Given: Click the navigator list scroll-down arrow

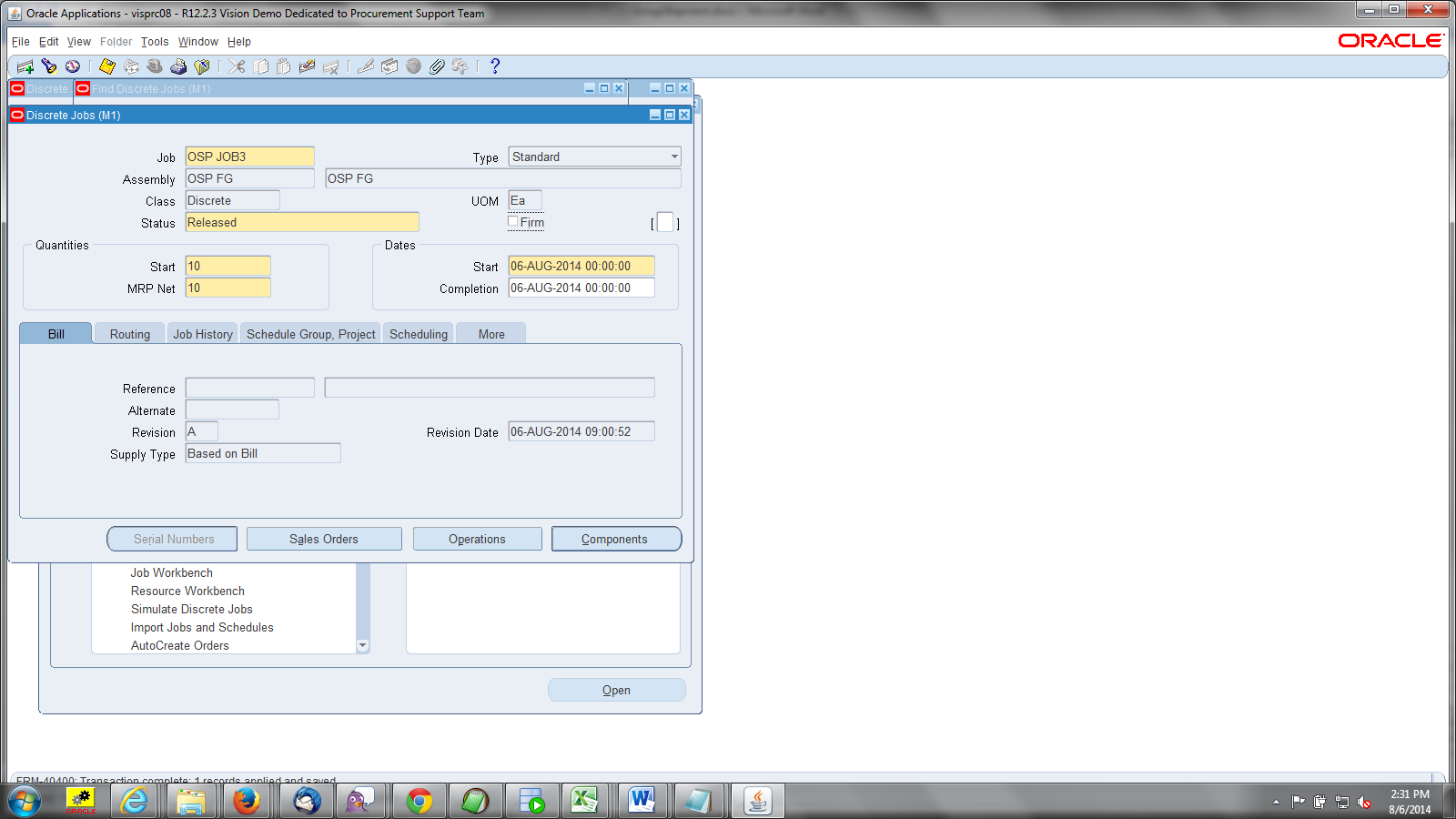Looking at the screenshot, I should click(363, 645).
